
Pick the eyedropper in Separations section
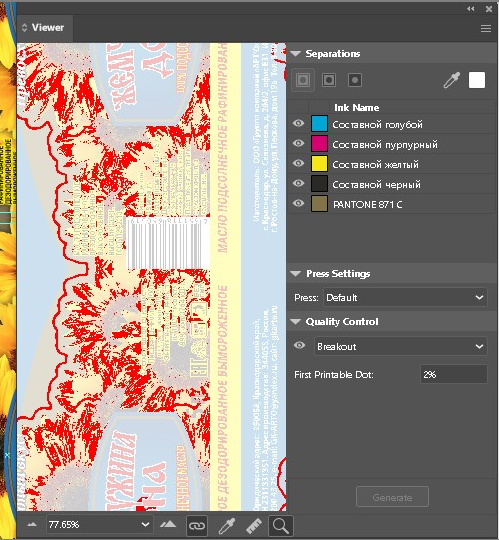[x=451, y=80]
